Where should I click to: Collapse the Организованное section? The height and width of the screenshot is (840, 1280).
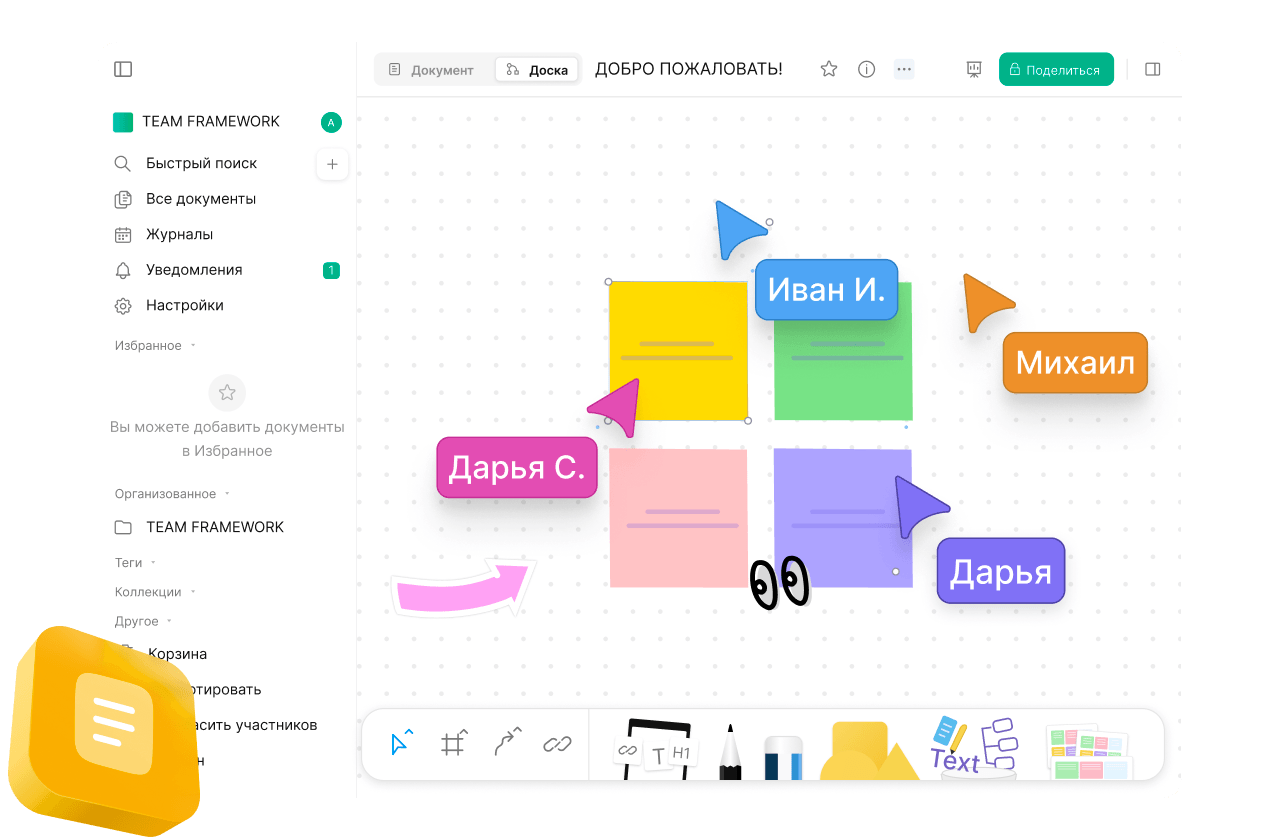[x=172, y=493]
